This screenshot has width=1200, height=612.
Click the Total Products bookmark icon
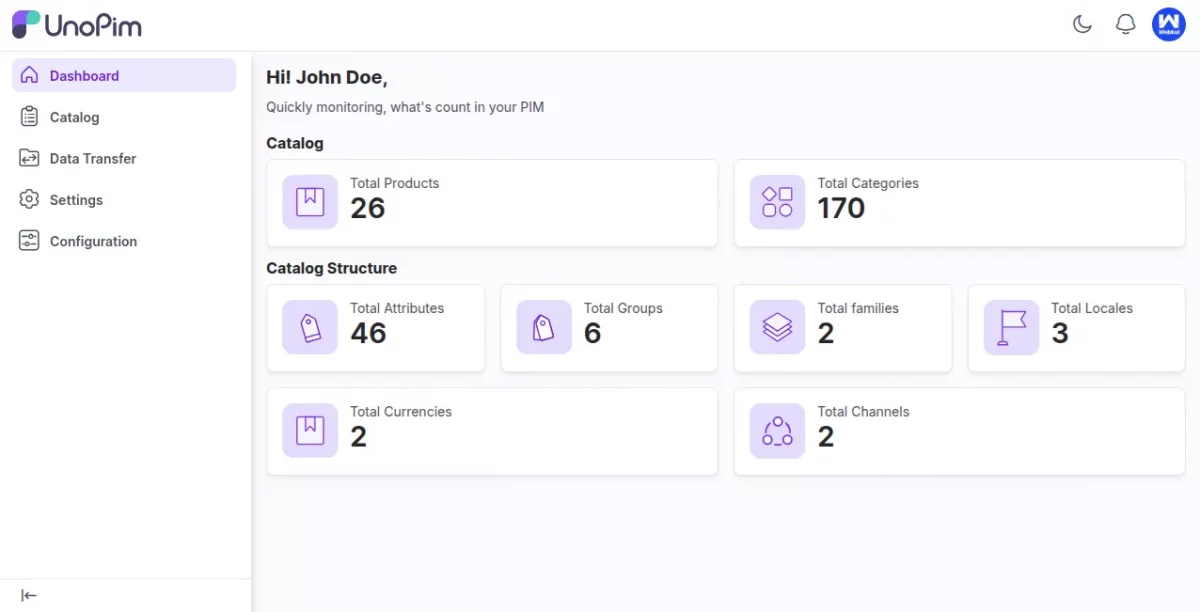click(309, 201)
